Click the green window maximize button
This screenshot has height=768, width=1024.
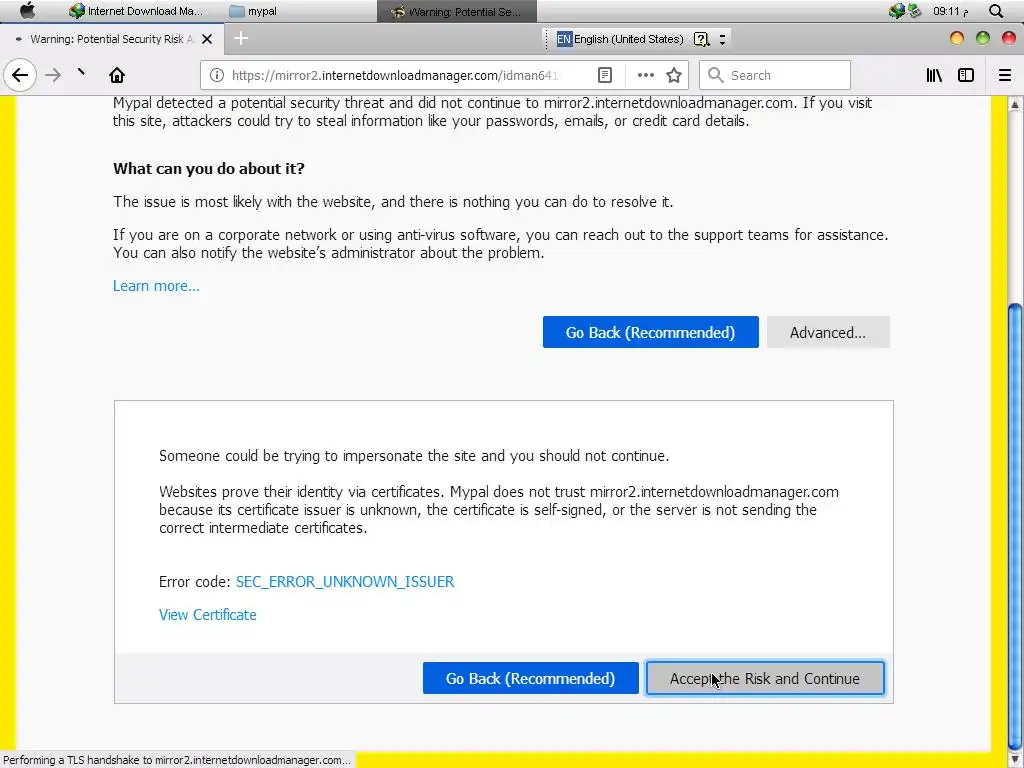pos(983,39)
